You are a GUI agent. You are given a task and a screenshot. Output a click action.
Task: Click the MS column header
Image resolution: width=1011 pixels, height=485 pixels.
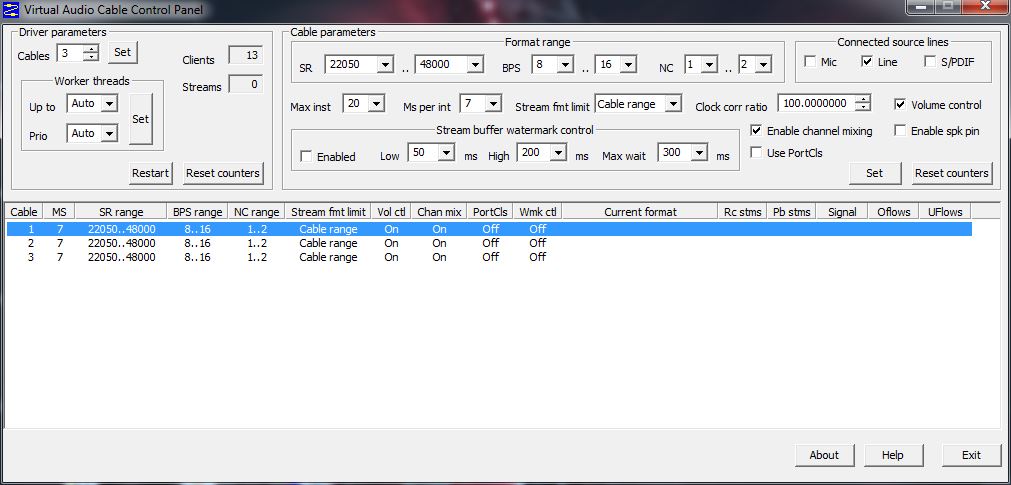[59, 212]
